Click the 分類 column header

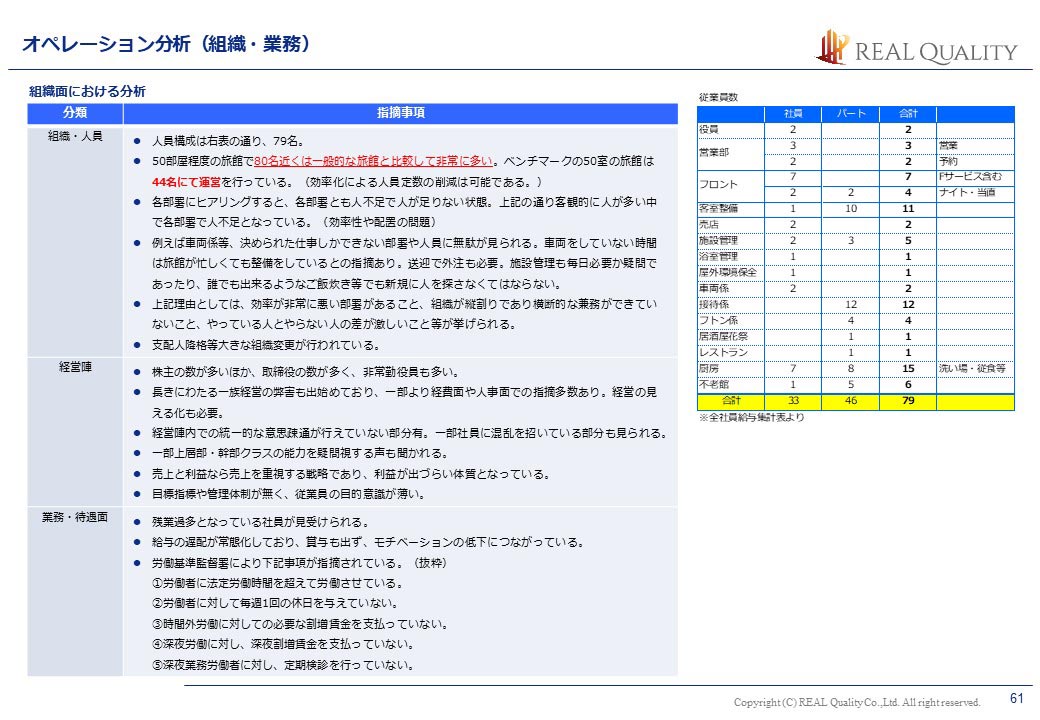75,113
